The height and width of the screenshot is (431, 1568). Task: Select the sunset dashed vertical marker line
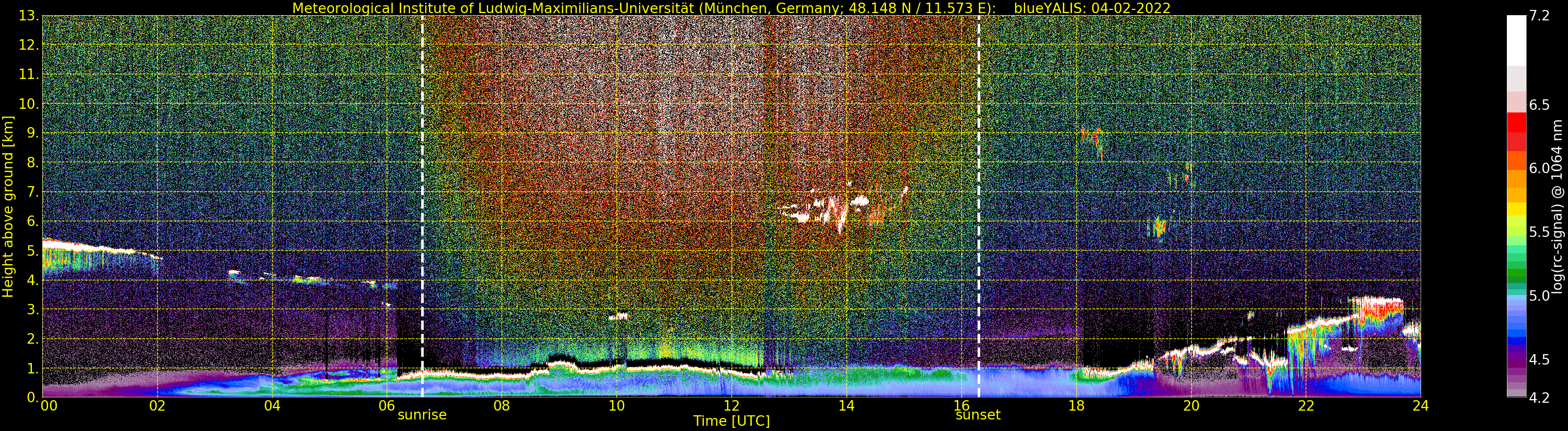pos(979,207)
